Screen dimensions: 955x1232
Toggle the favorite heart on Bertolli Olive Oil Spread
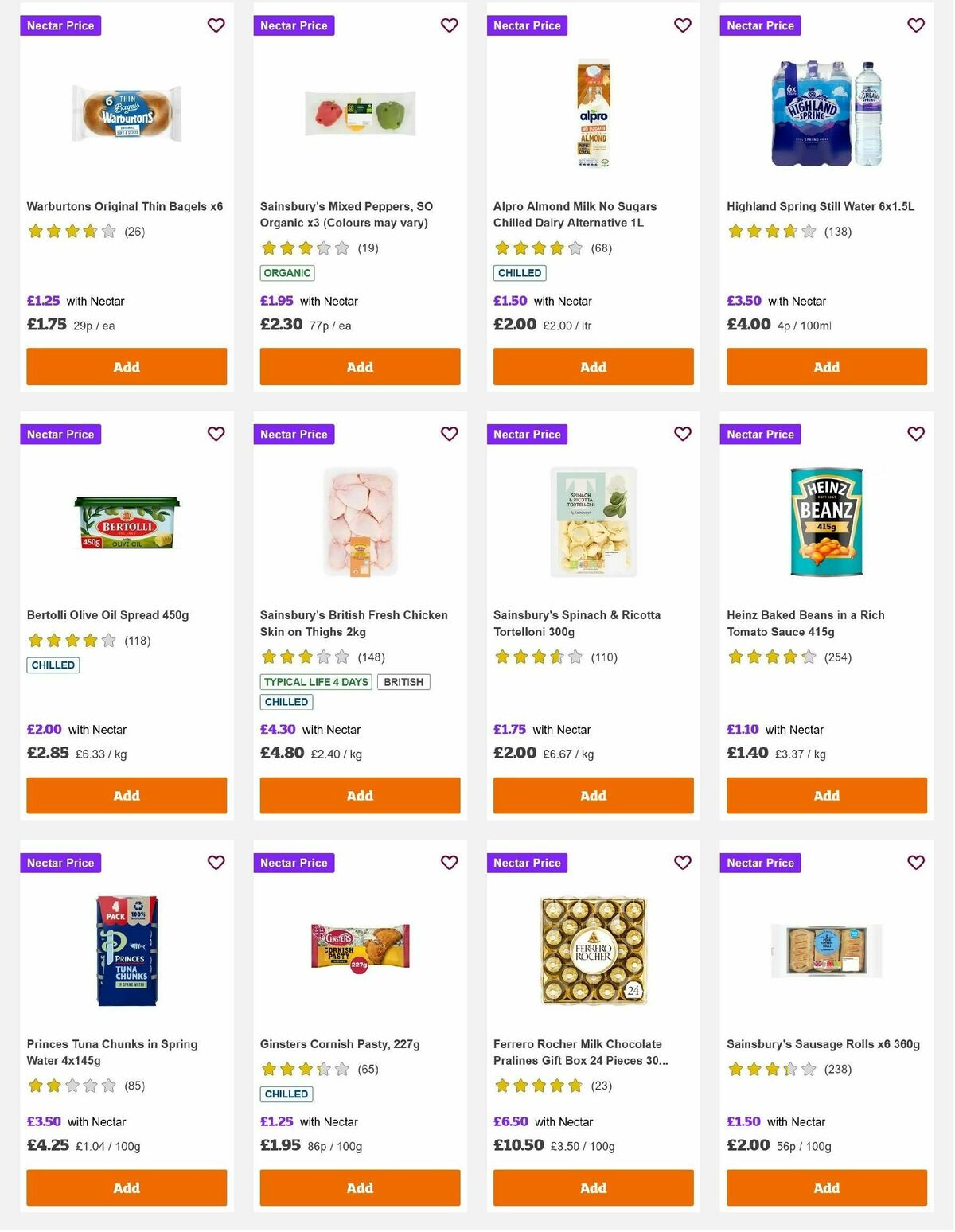click(x=215, y=434)
